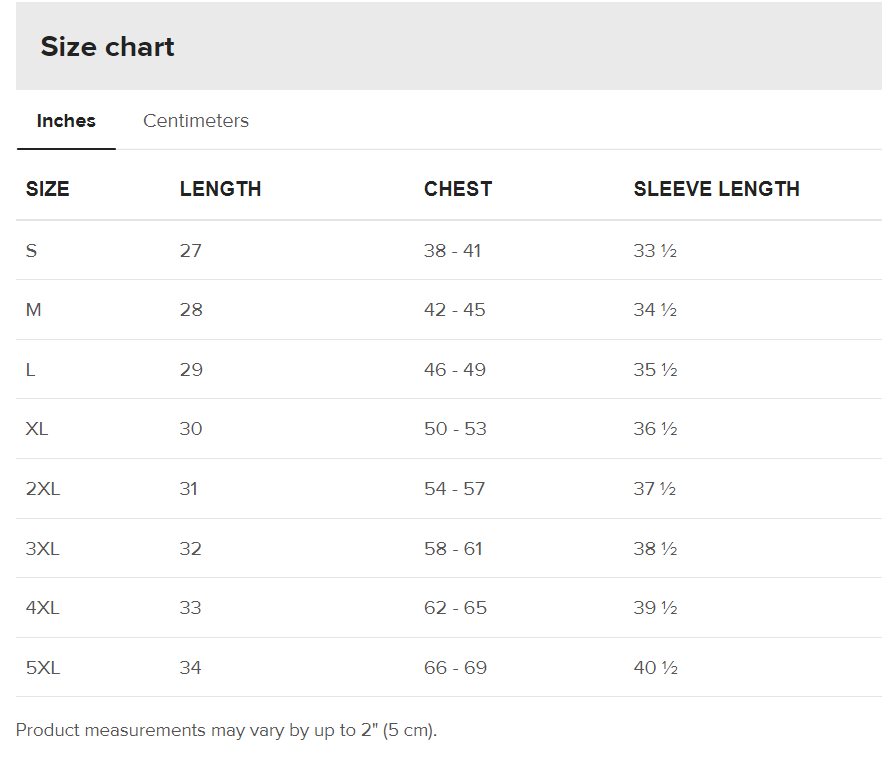Viewport: 882px width, 765px height.
Task: Click the Size chart heading
Action: pyautogui.click(x=107, y=47)
